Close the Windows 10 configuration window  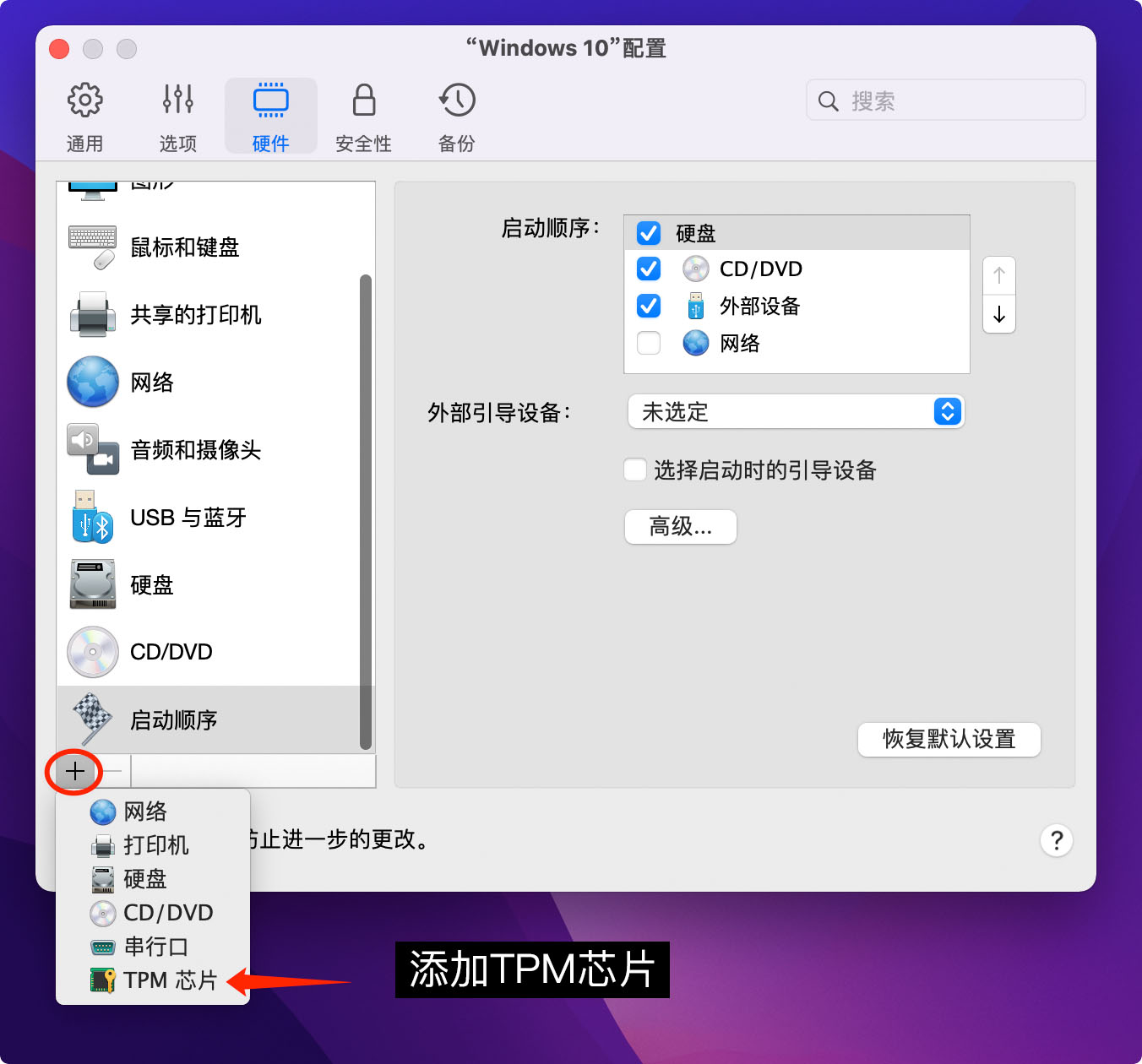tap(59, 49)
